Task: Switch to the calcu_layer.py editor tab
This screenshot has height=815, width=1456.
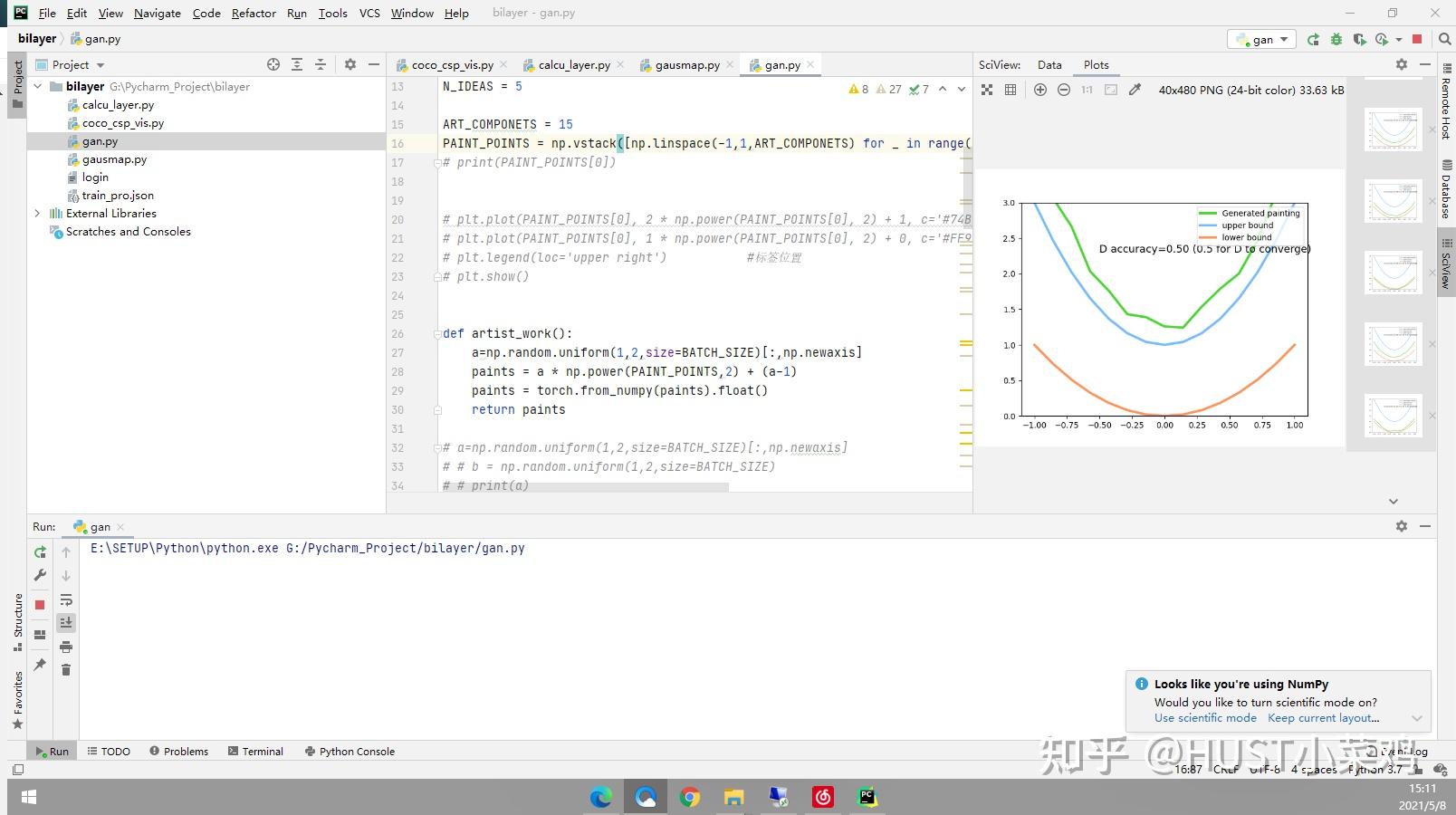Action: [573, 65]
